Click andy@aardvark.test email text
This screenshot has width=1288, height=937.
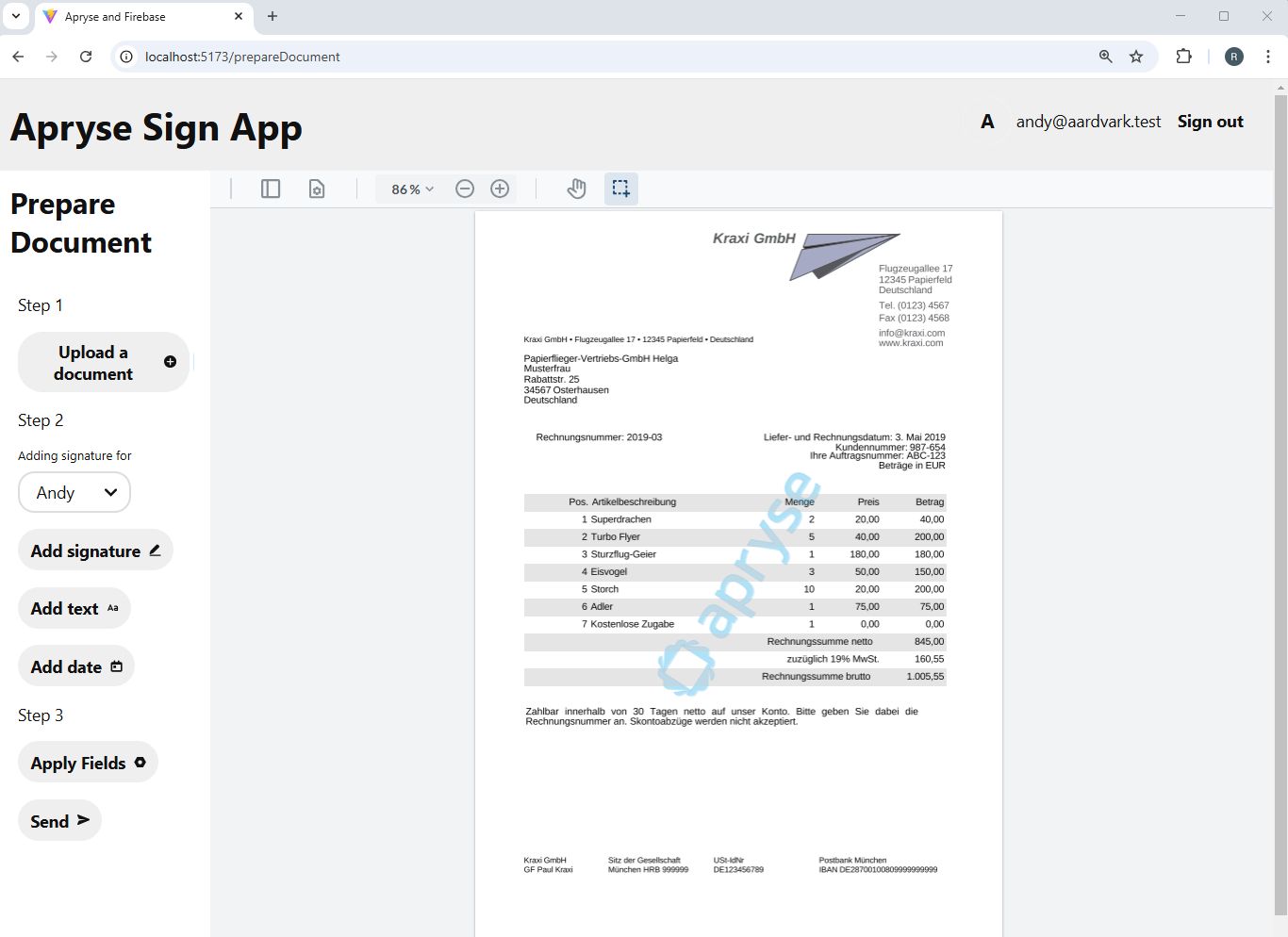click(x=1088, y=122)
